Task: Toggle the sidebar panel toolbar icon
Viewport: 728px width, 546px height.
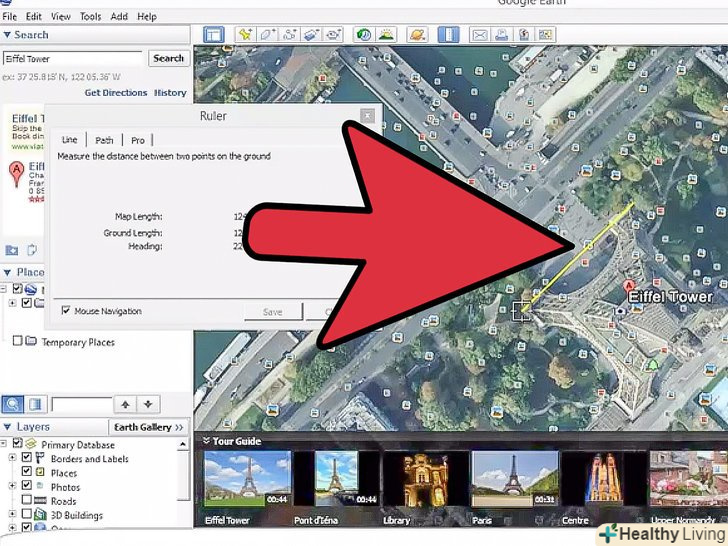Action: click(x=213, y=35)
